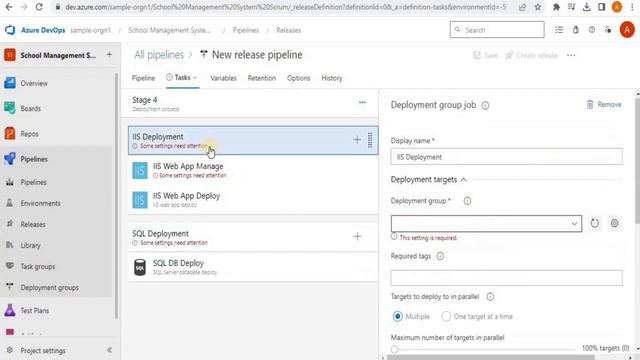Viewport: 640px width, 360px height.
Task: Open the sample-orgn1 breadcrumb link
Action: pos(90,30)
